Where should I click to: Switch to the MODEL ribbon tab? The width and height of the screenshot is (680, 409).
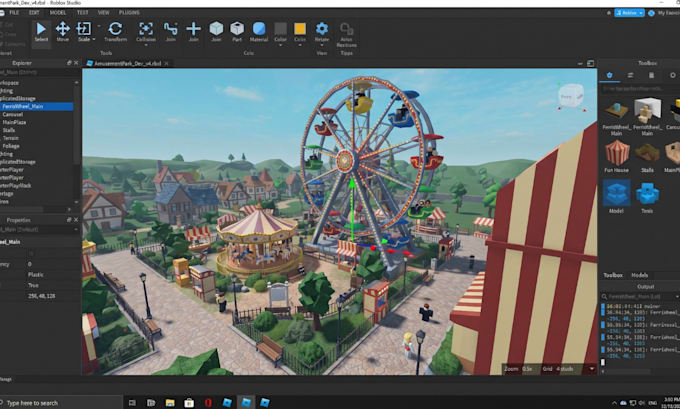pyautogui.click(x=58, y=13)
